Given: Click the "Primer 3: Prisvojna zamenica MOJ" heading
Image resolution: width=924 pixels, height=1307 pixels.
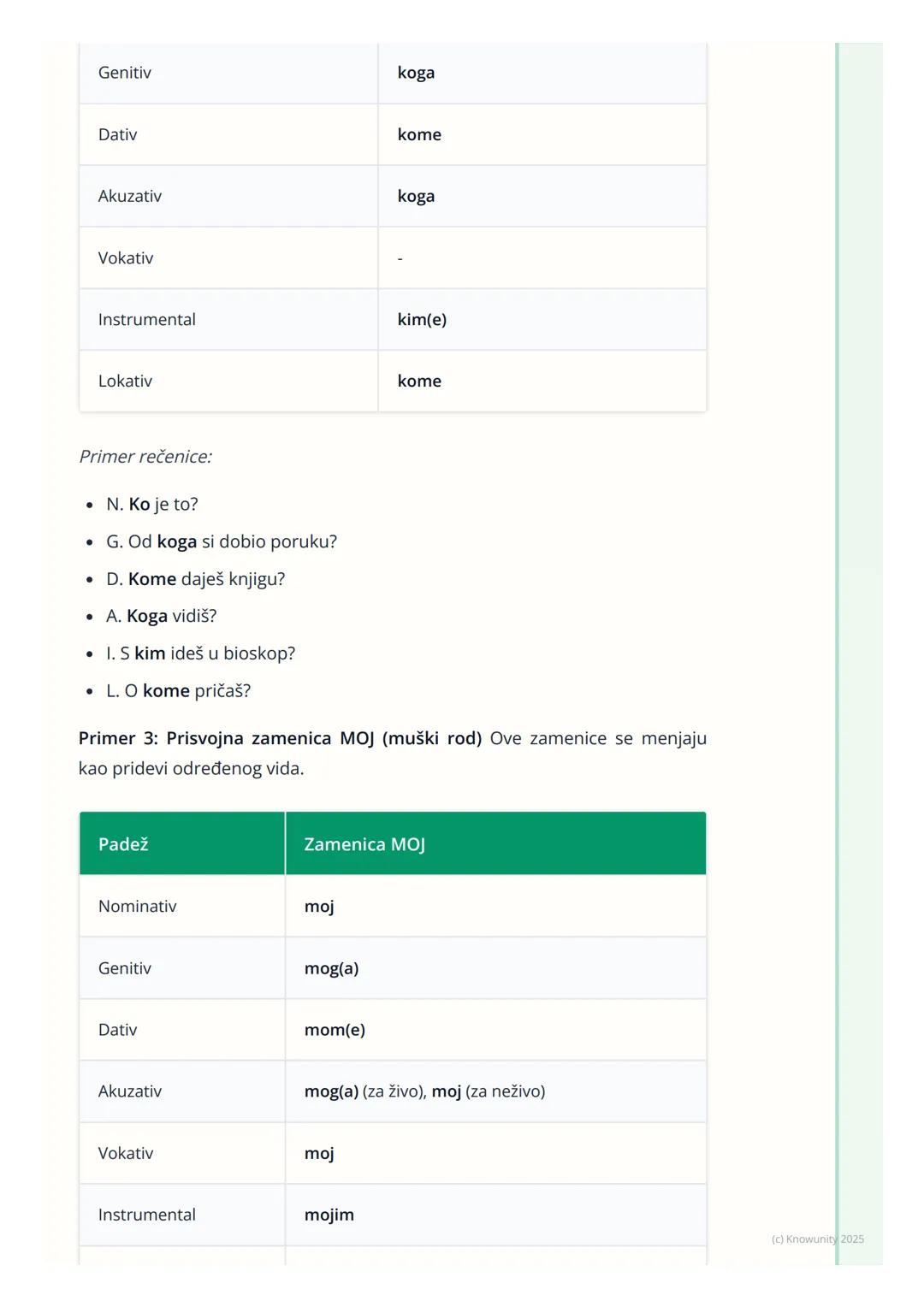Looking at the screenshot, I should pos(280,738).
